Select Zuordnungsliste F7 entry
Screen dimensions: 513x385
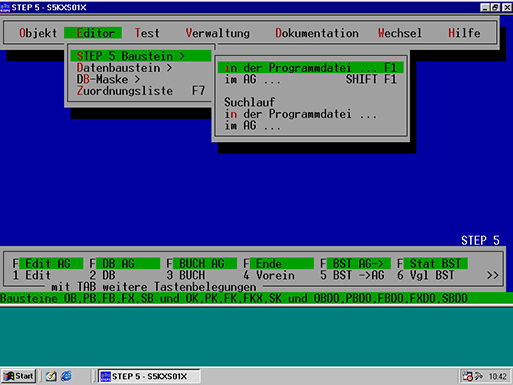point(141,91)
